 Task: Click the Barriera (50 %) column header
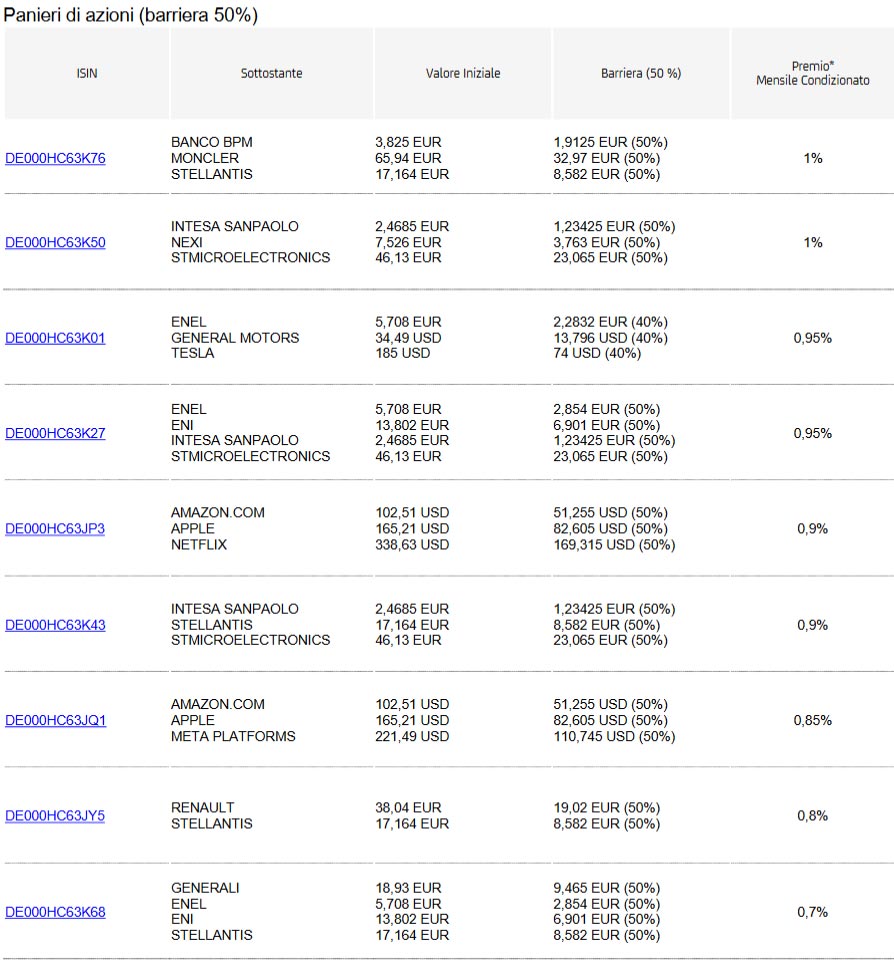641,74
